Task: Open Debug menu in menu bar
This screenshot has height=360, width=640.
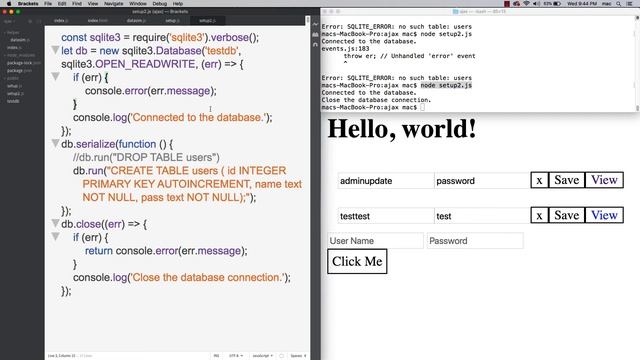Action: pyautogui.click(x=160, y=3)
